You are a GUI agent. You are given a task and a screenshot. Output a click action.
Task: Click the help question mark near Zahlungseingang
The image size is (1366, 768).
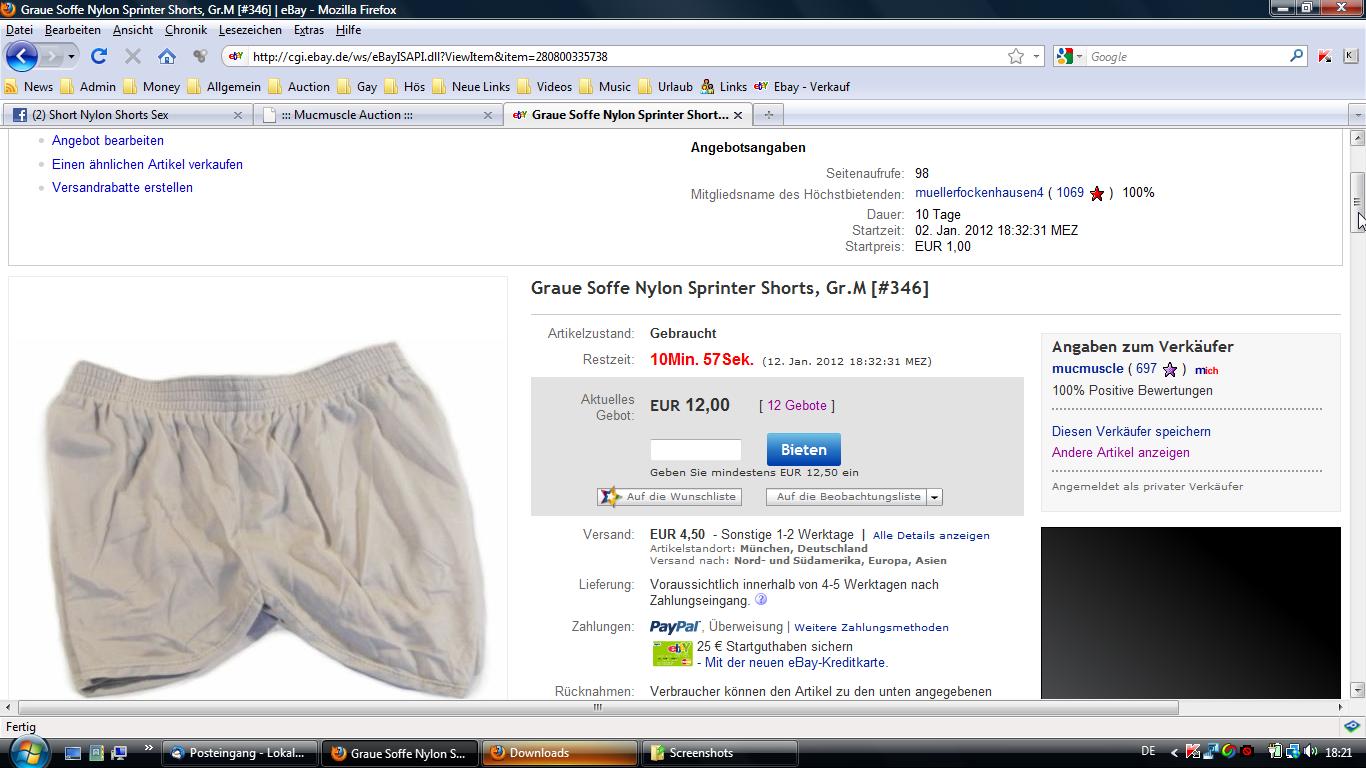point(761,600)
